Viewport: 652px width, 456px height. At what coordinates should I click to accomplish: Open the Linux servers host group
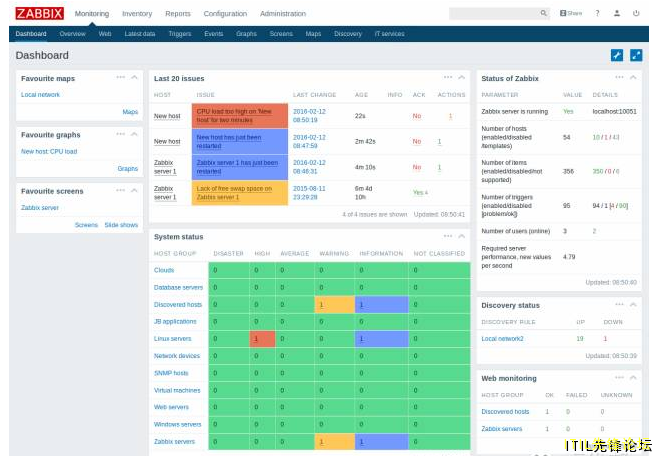(x=173, y=338)
